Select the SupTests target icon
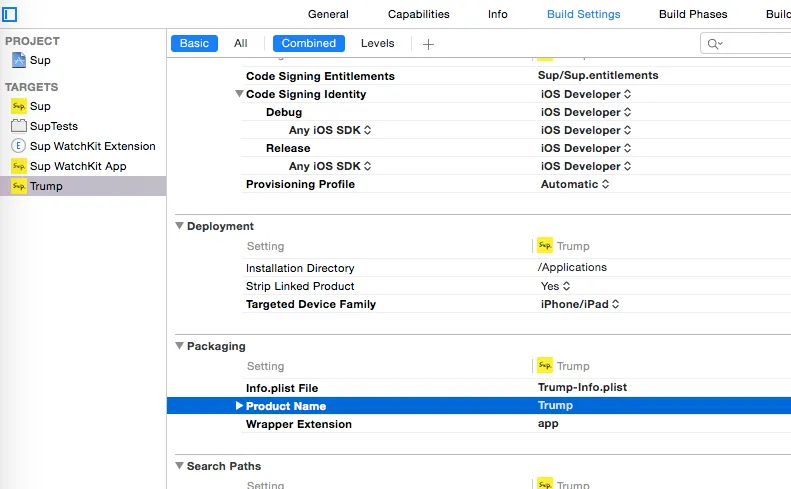 coord(18,126)
